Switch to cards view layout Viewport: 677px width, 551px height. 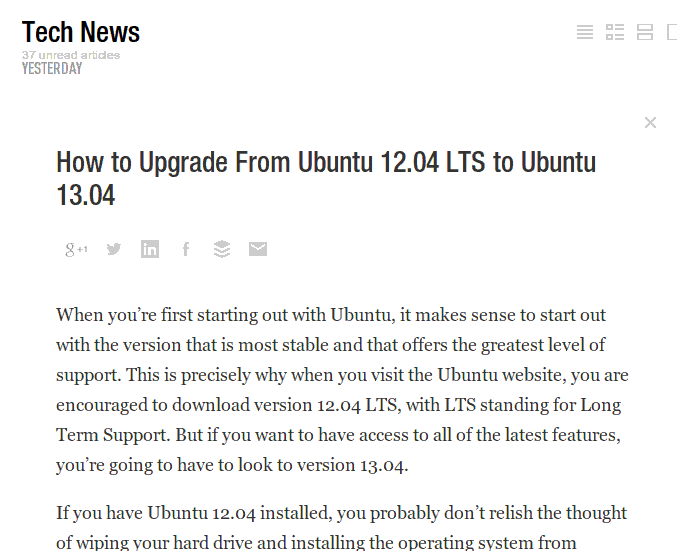(x=645, y=32)
